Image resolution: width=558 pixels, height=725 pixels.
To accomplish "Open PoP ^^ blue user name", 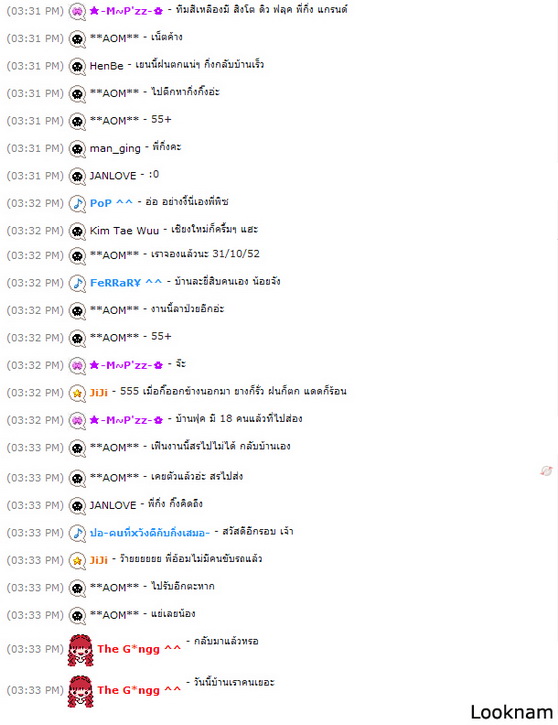I will coord(111,203).
